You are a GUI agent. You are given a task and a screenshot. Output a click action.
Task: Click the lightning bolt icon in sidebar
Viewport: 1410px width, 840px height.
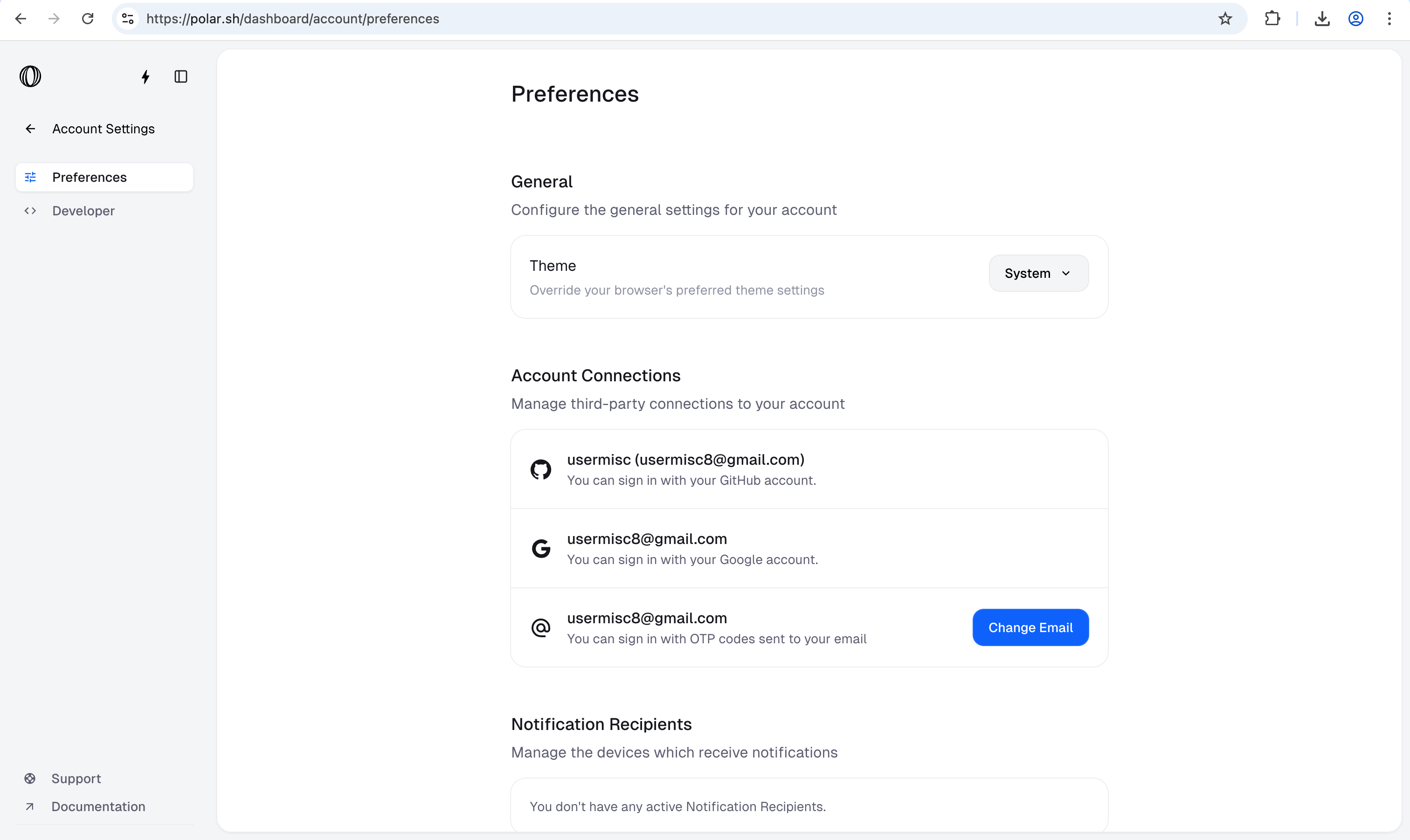click(145, 77)
